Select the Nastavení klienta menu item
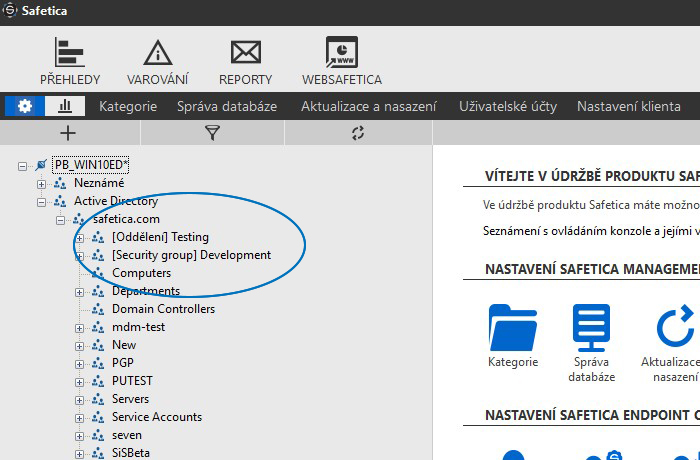The width and height of the screenshot is (700, 460). 628,106
